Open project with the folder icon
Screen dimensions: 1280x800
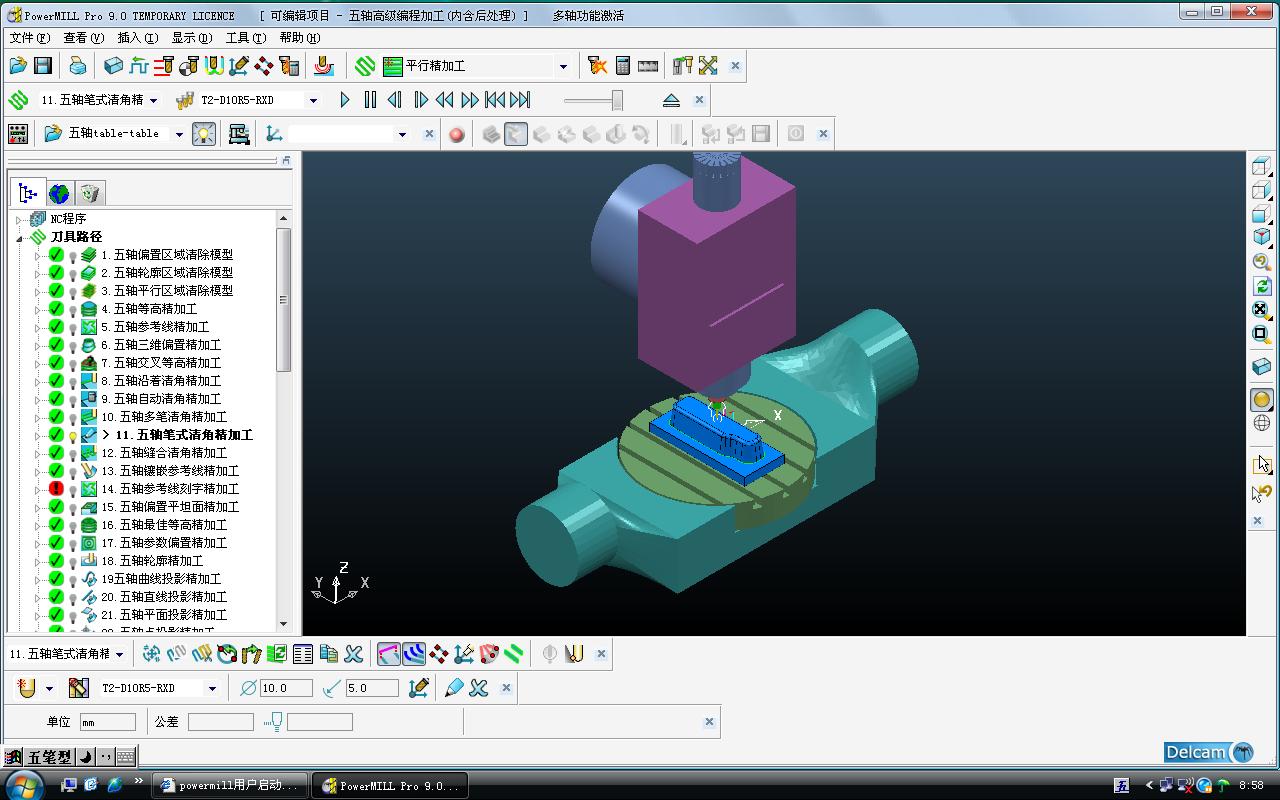pos(18,66)
